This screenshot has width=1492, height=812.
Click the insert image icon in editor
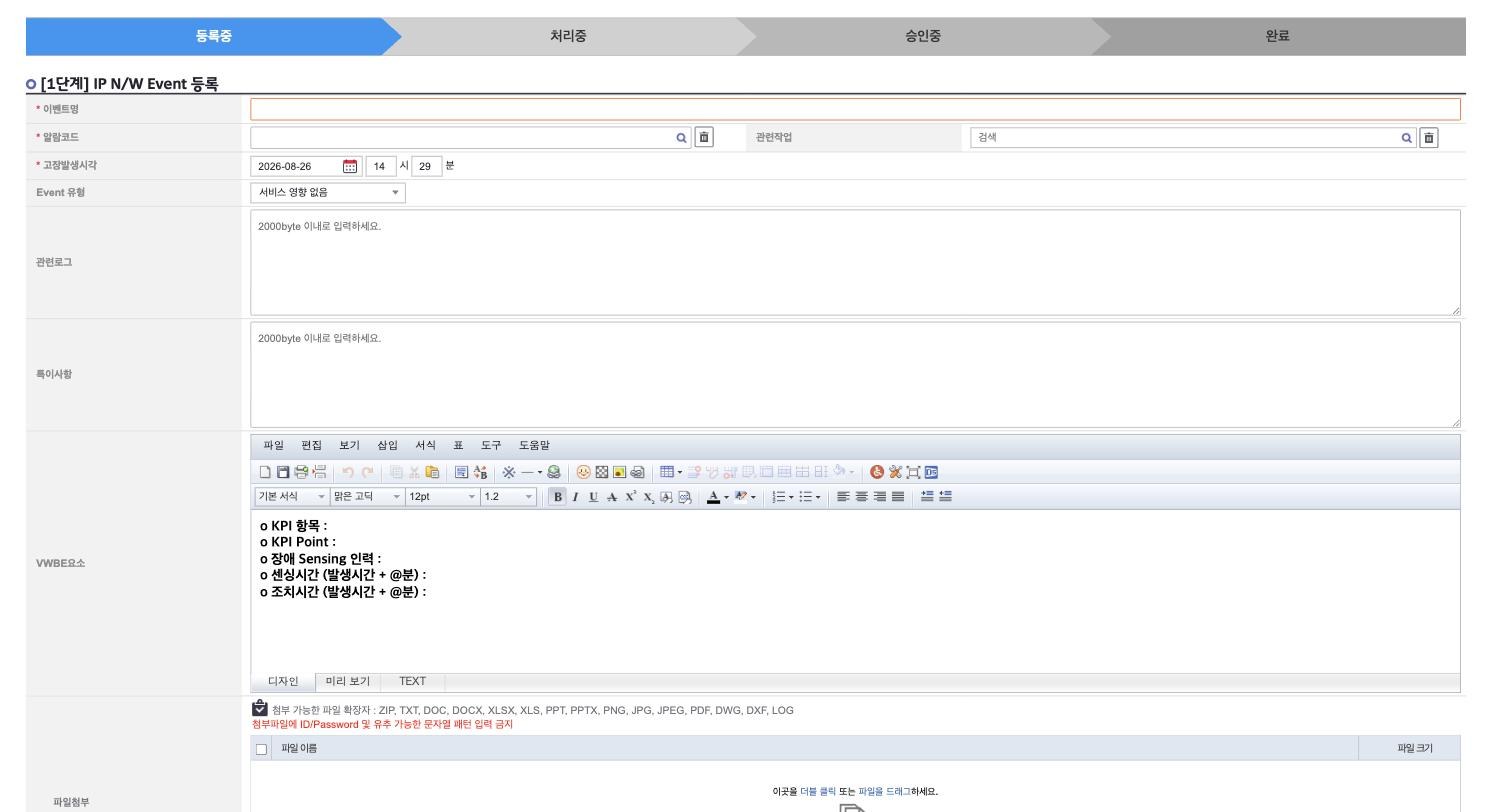619,472
